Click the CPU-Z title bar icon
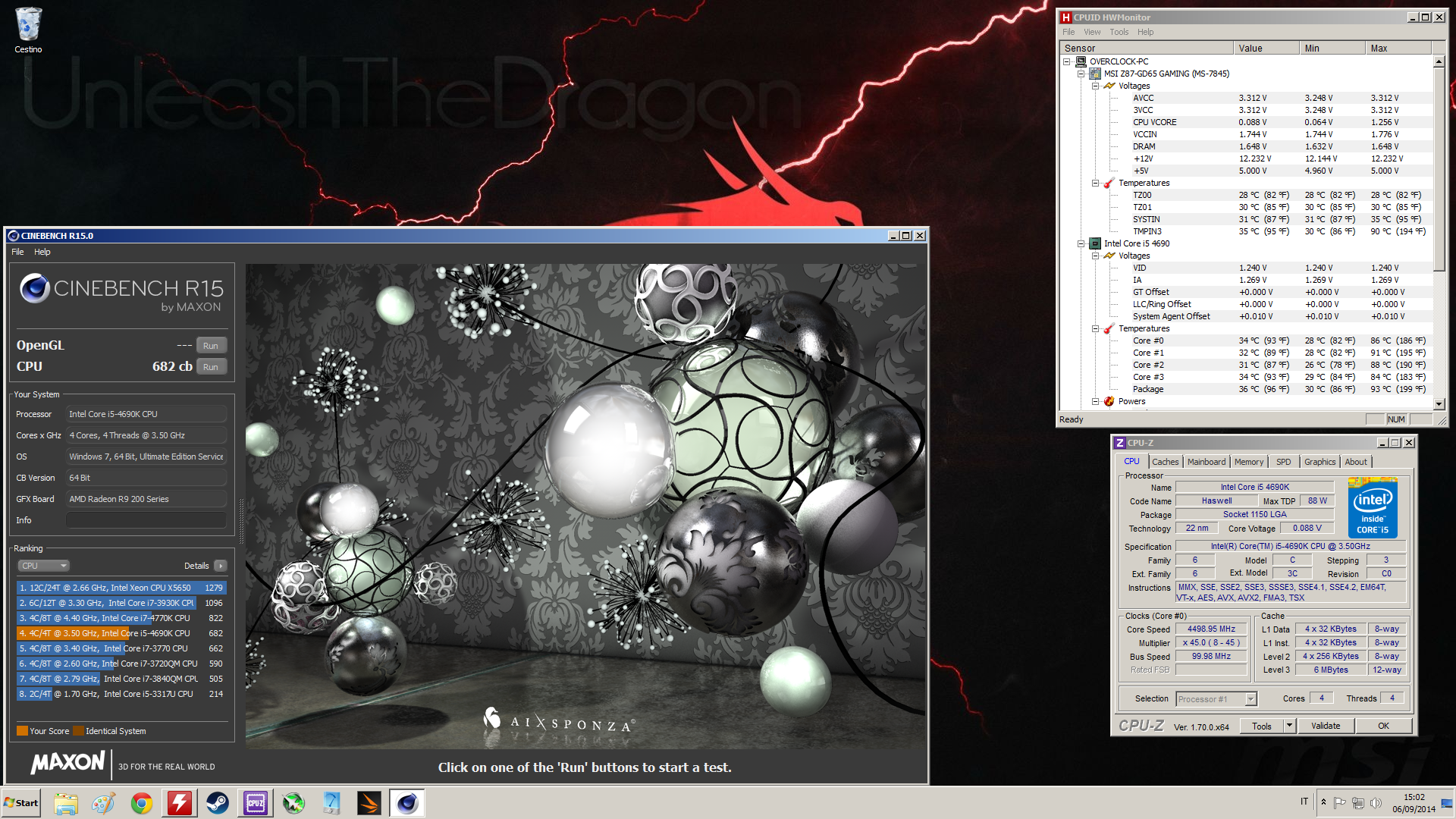The width and height of the screenshot is (1456, 819). pyautogui.click(x=1119, y=443)
